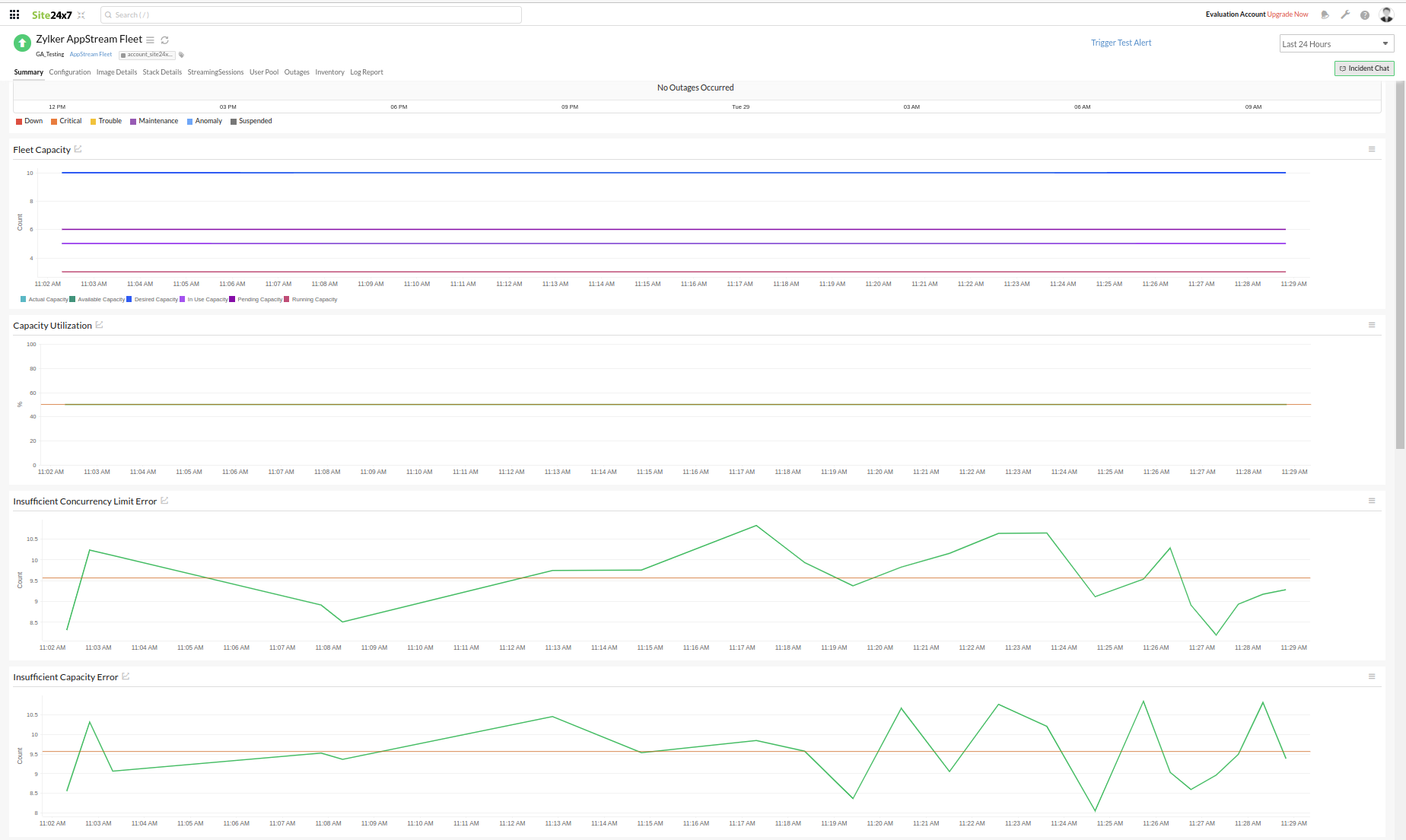Screen dimensions: 1406x840
Task: Open the Fleet Capacity chart options menu icon
Action: [1373, 149]
